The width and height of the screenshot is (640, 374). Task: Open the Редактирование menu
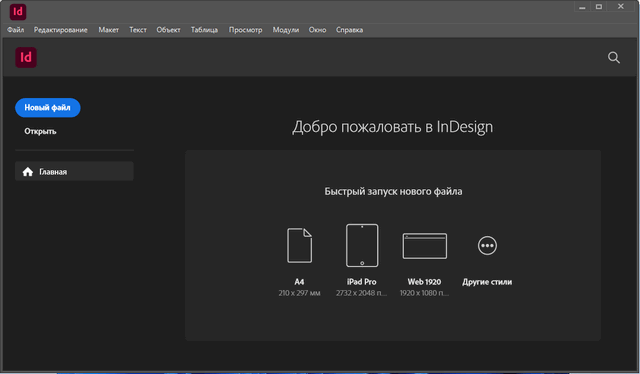pyautogui.click(x=60, y=30)
